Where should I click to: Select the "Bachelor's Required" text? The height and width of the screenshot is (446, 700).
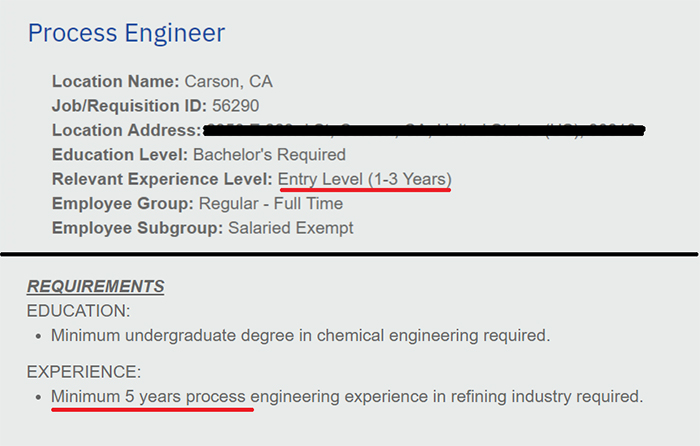(x=269, y=155)
